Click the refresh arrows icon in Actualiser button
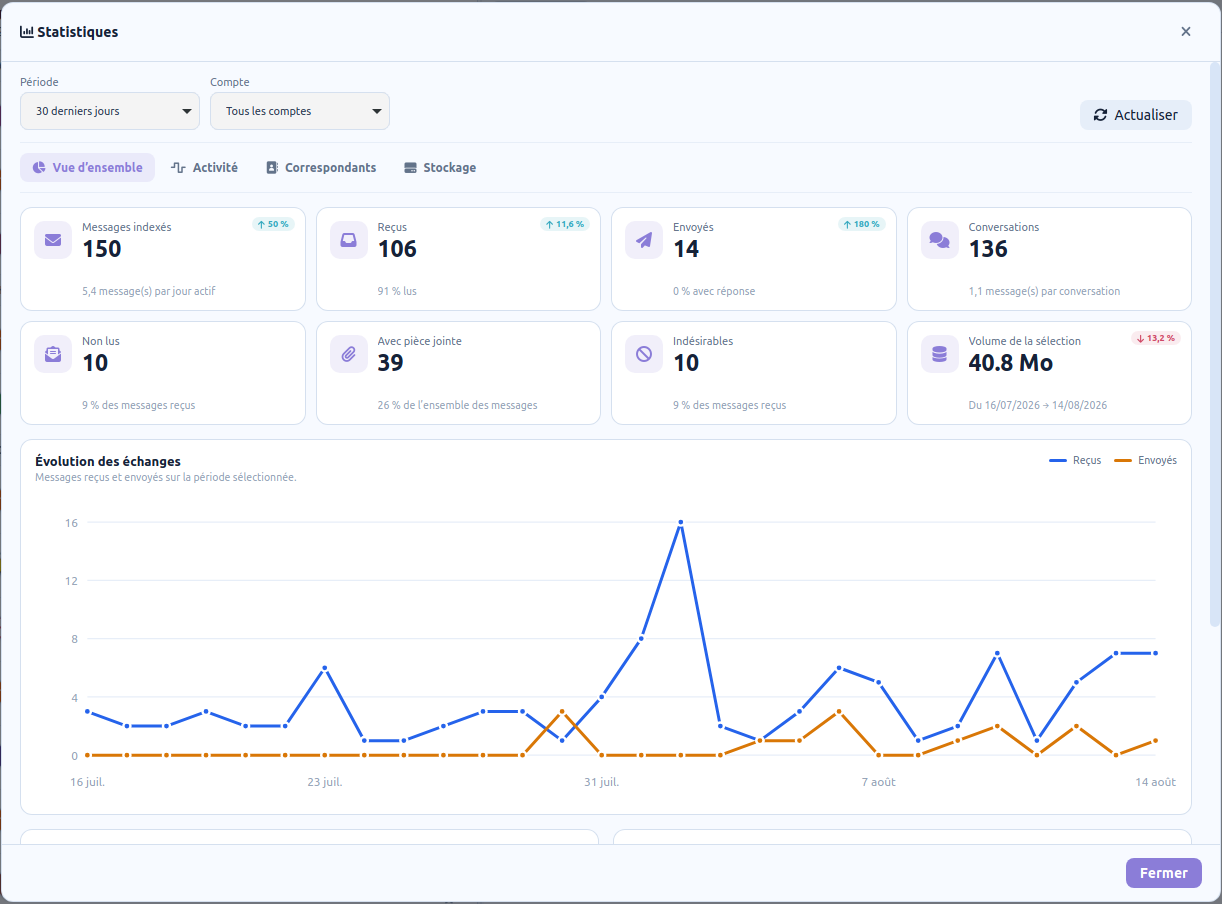Viewport: 1222px width, 904px height. (1101, 115)
